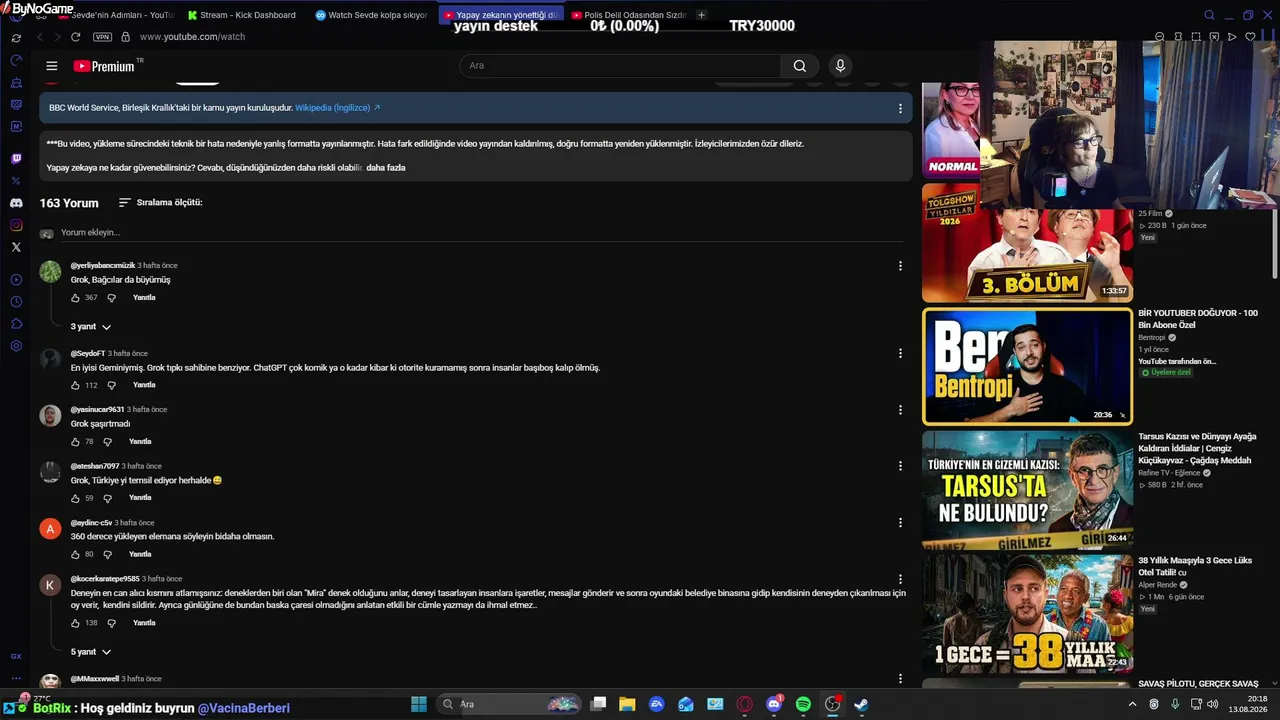Open the Opera sidebar settings gear
This screenshot has height=720, width=1280.
coord(16,346)
